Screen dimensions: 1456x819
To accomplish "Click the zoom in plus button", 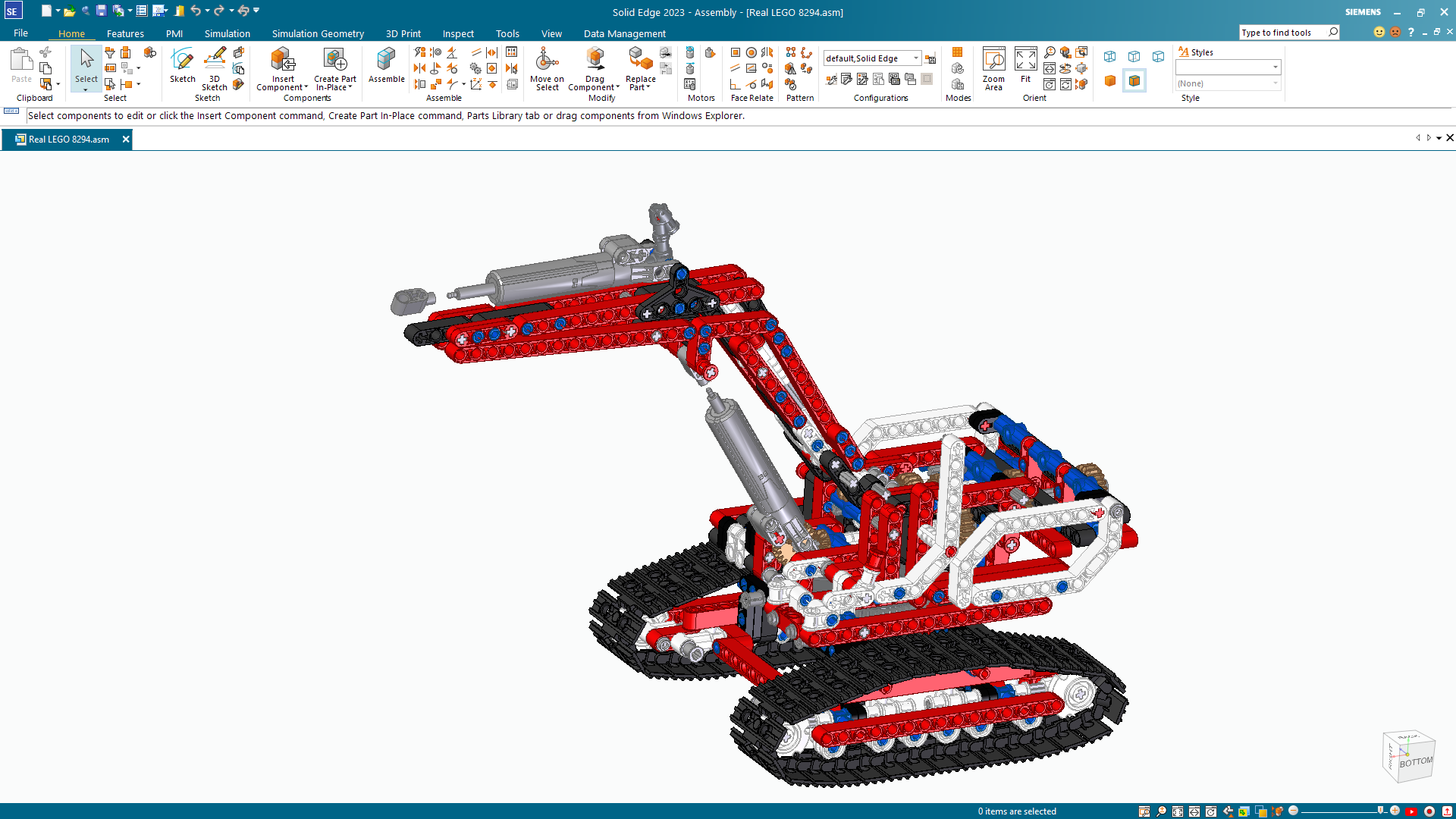I will (1395, 811).
